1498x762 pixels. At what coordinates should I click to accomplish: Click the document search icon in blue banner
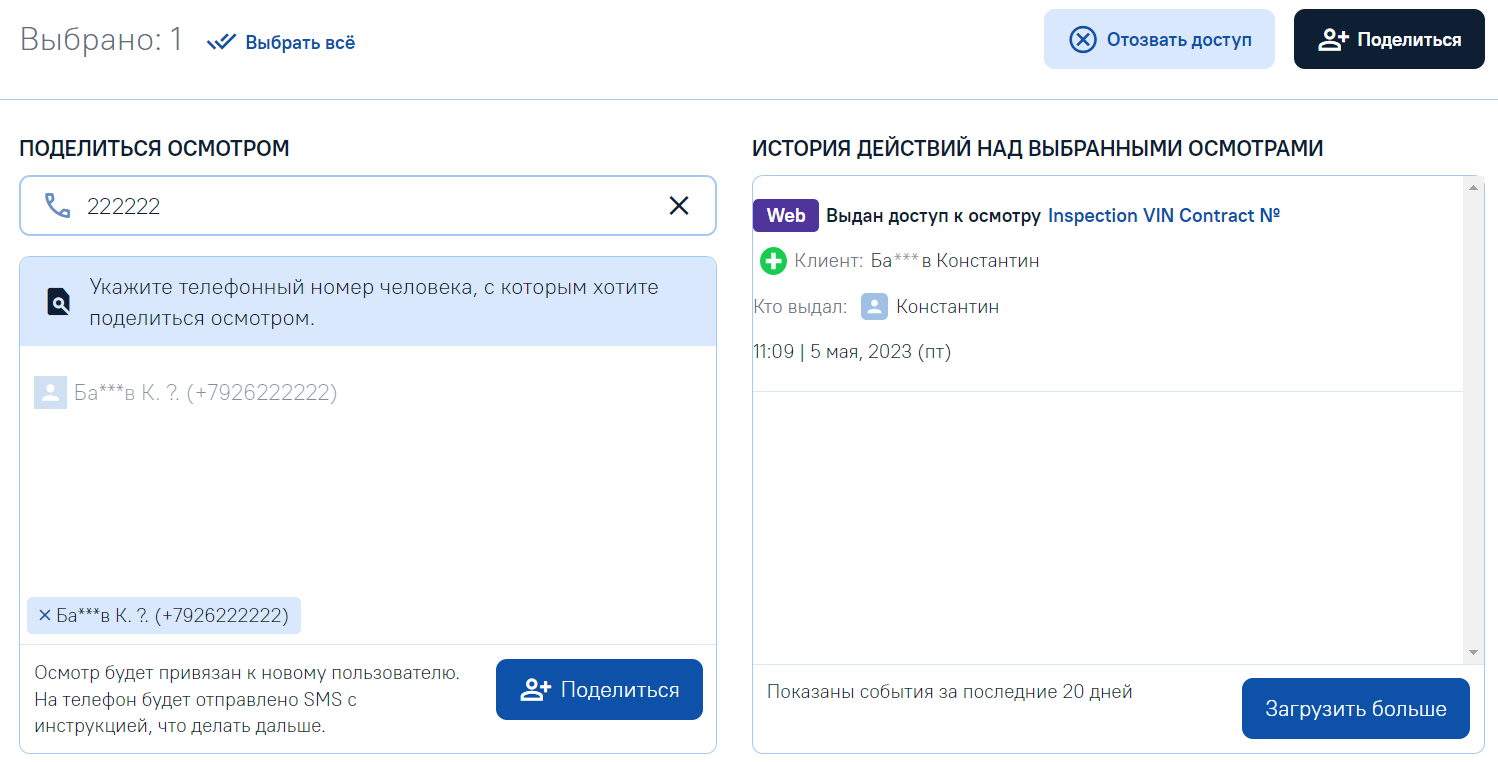59,302
